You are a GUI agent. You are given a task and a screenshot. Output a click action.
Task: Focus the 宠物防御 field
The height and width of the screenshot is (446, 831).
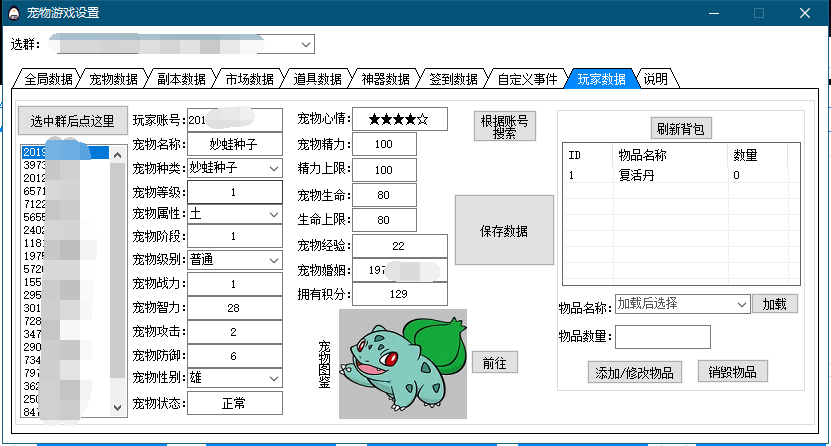[x=235, y=356]
